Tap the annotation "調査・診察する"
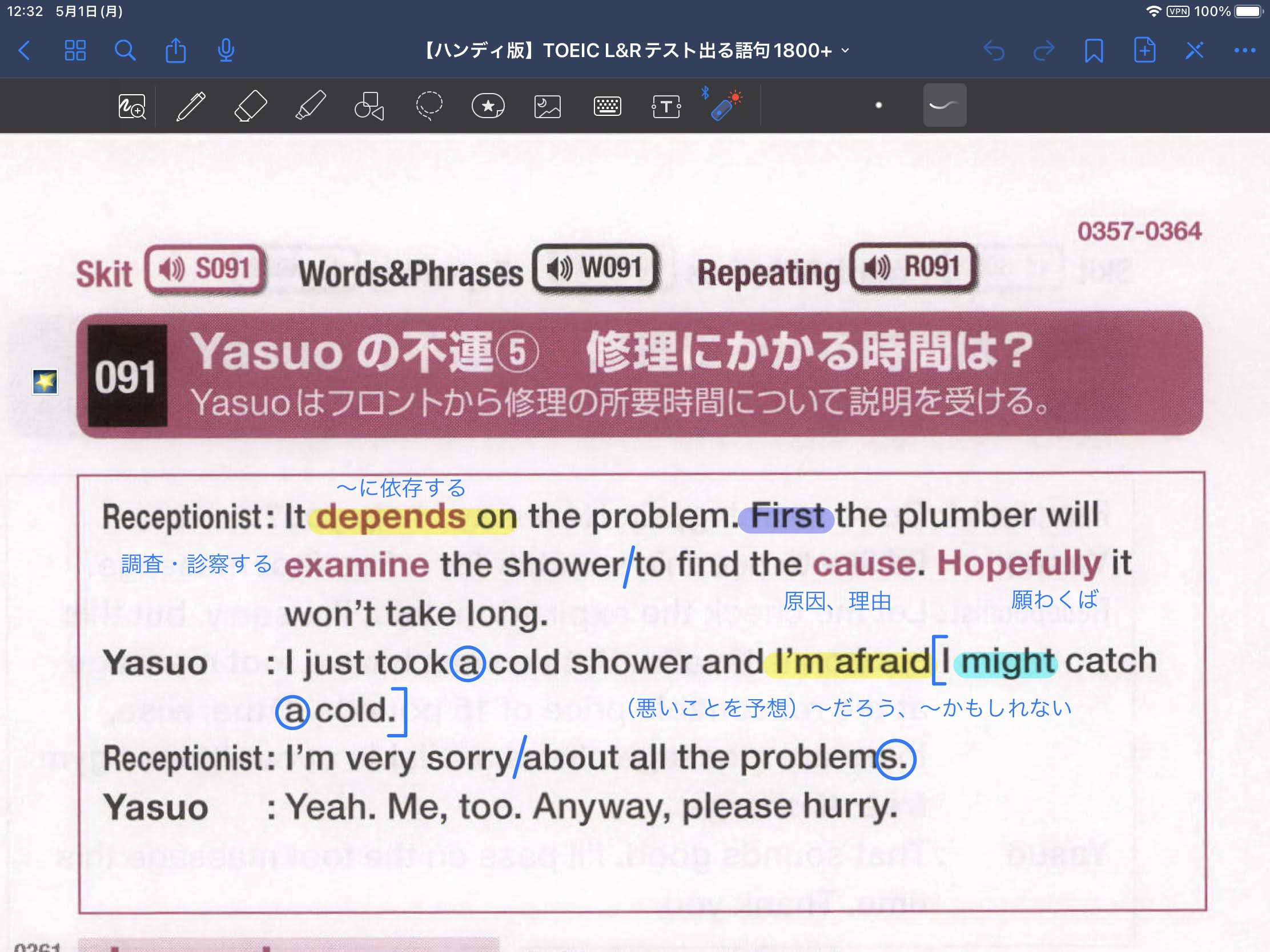The width and height of the screenshot is (1270, 952). coord(196,564)
